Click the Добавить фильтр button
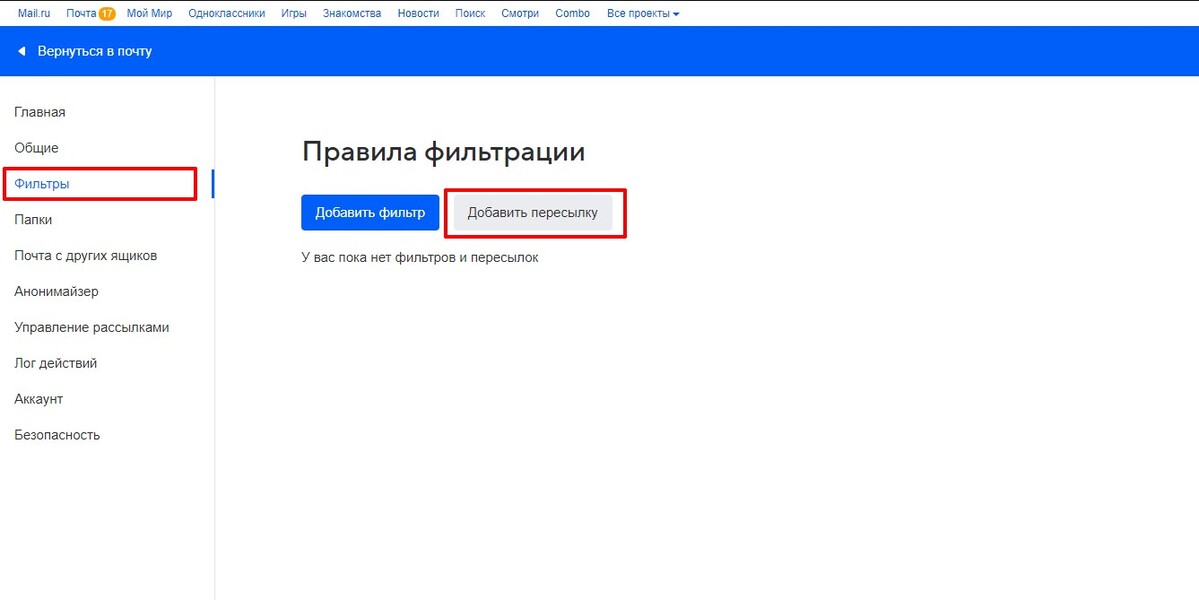 (x=370, y=212)
